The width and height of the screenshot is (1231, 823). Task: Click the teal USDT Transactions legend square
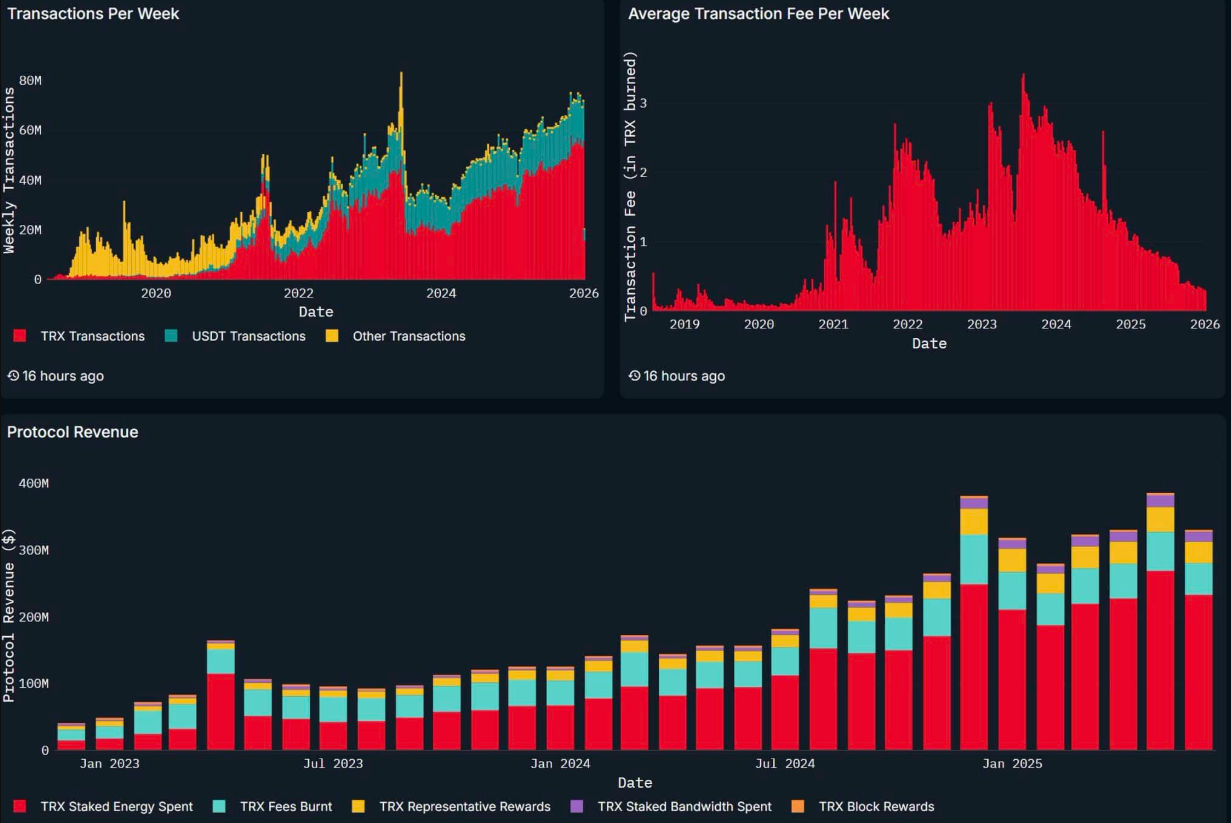172,336
